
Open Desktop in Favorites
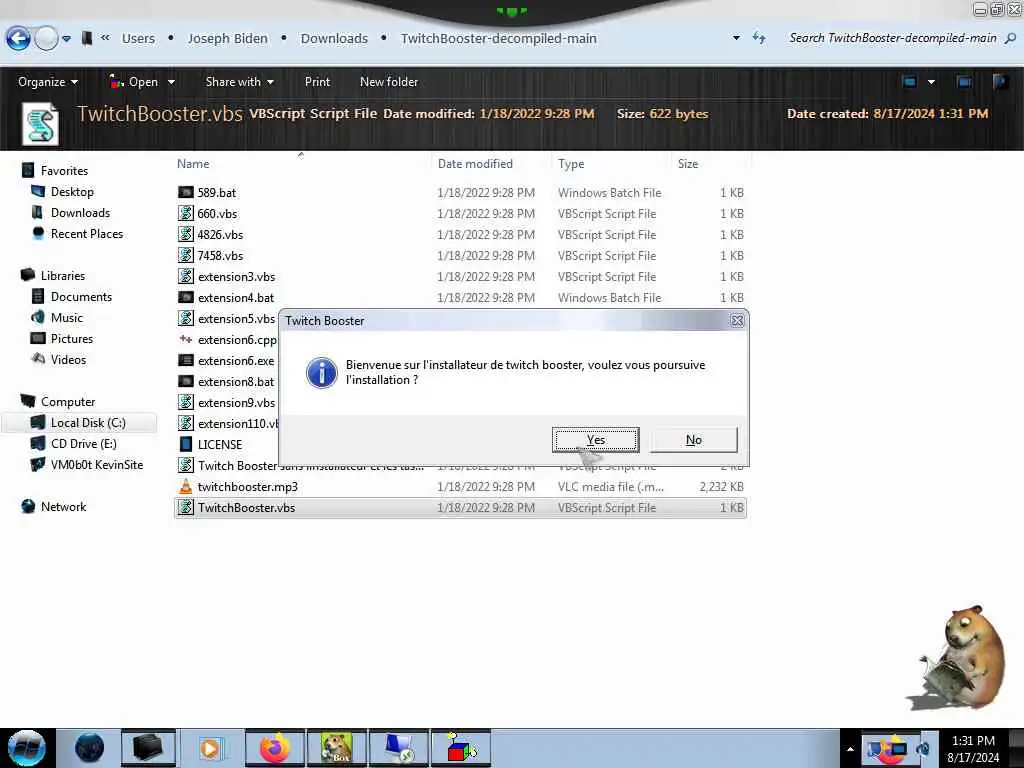72,191
